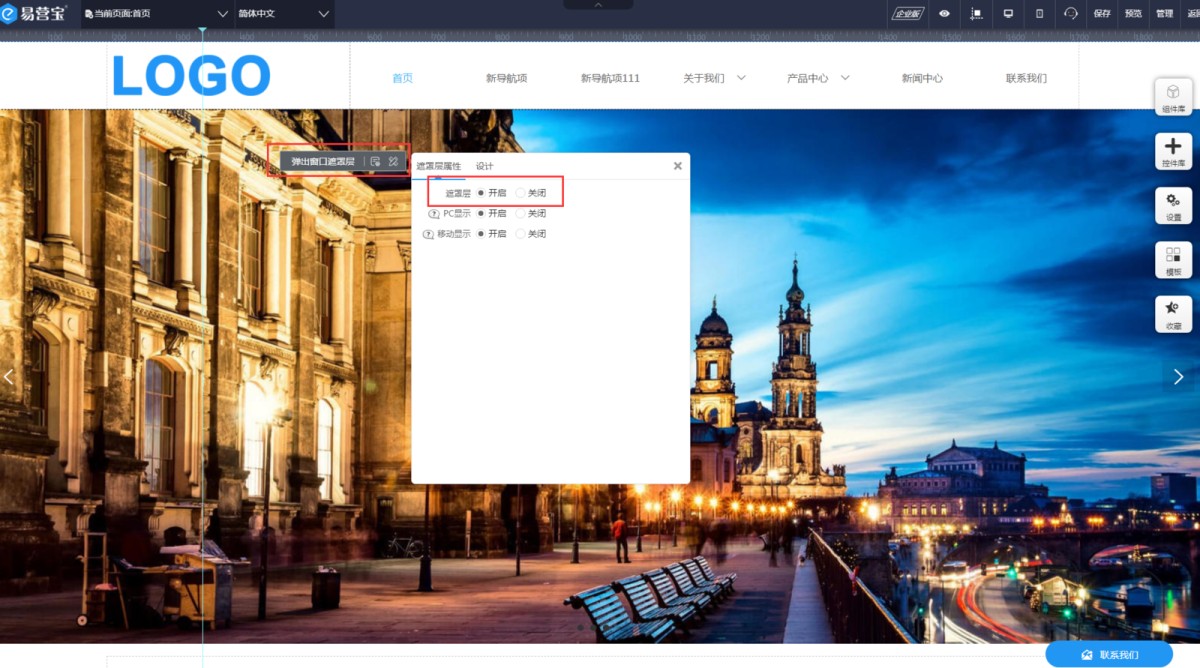Set 遮罩层 to 关闭
This screenshot has height=668, width=1200.
pos(520,193)
